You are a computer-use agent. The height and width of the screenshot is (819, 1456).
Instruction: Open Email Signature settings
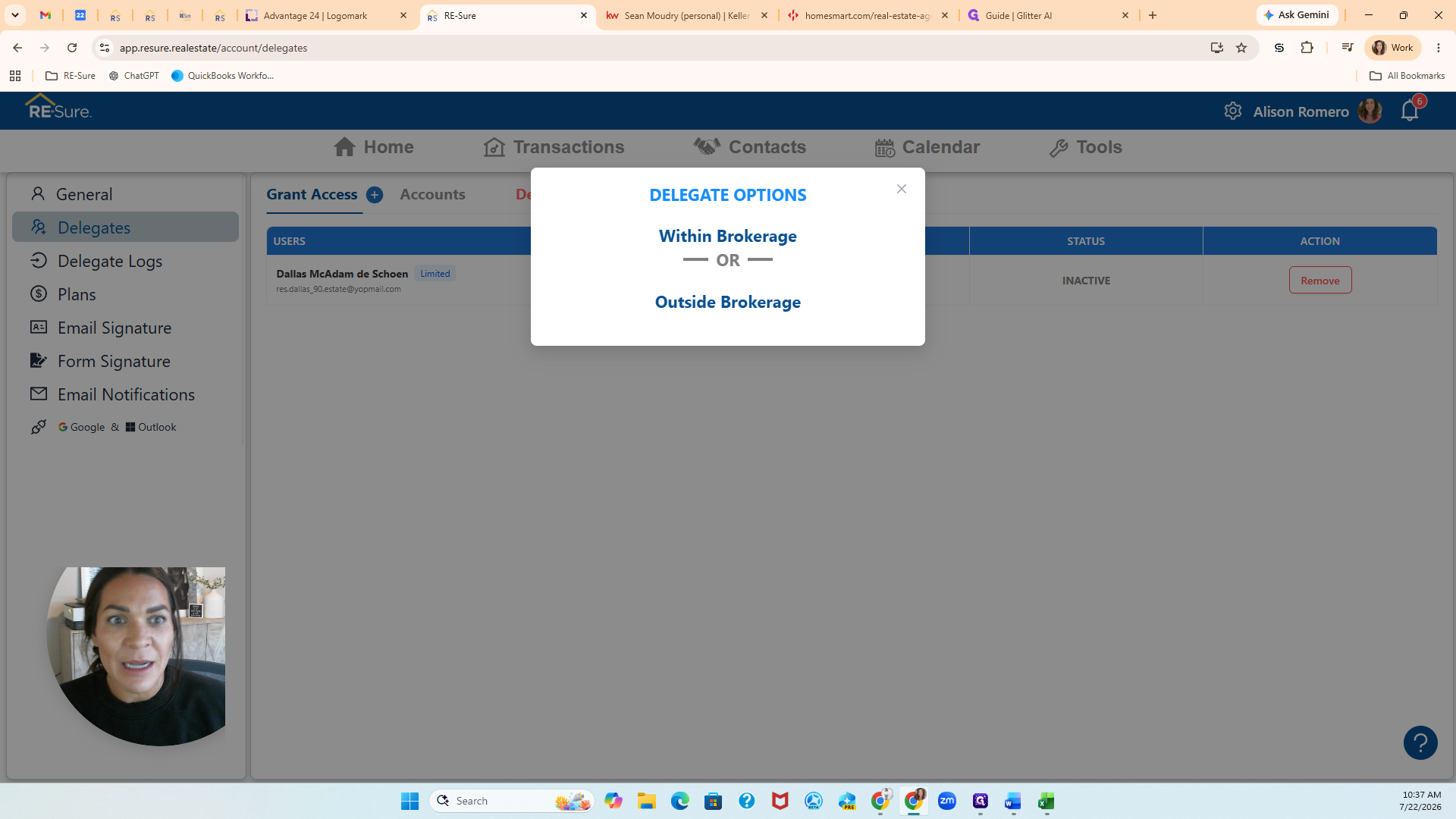pyautogui.click(x=125, y=328)
